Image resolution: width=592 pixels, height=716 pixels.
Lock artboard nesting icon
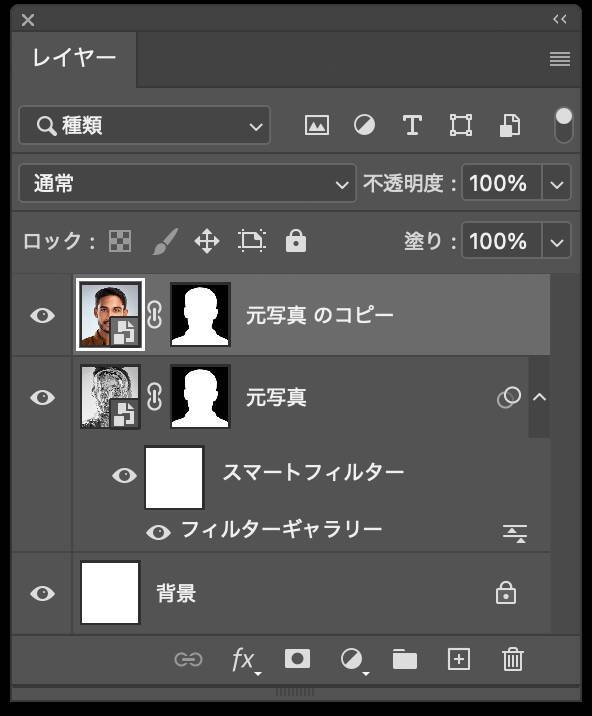[252, 240]
